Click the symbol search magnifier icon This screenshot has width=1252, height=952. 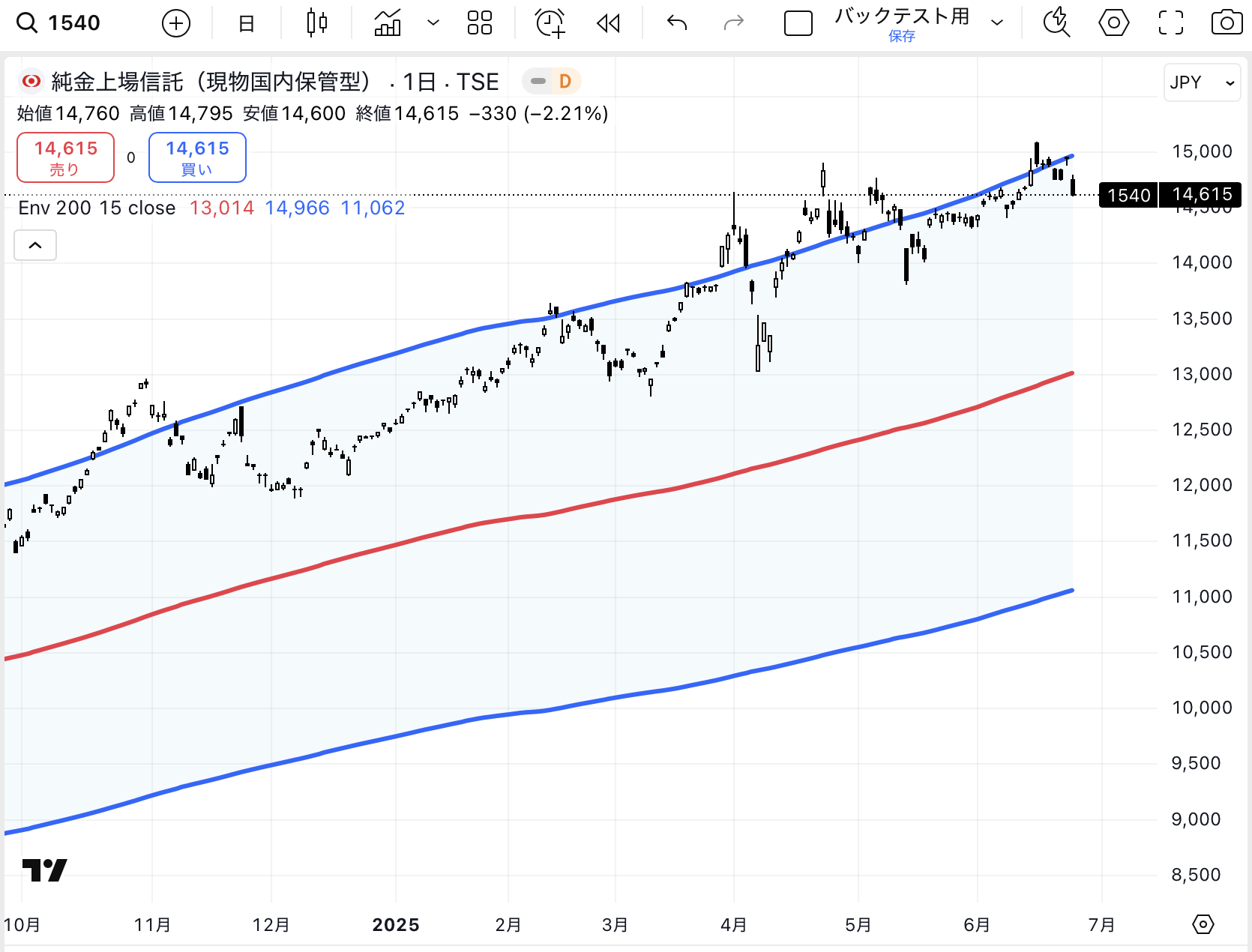[27, 23]
